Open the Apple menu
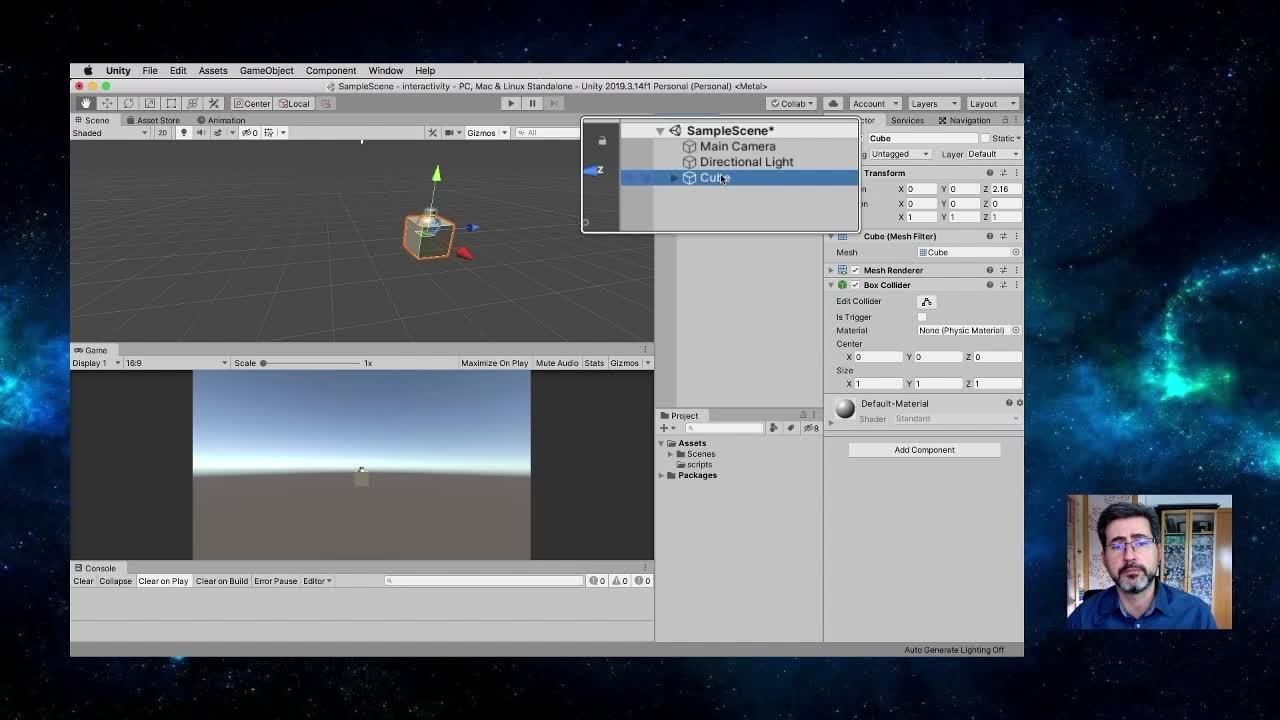This screenshot has height=720, width=1280. tap(88, 71)
